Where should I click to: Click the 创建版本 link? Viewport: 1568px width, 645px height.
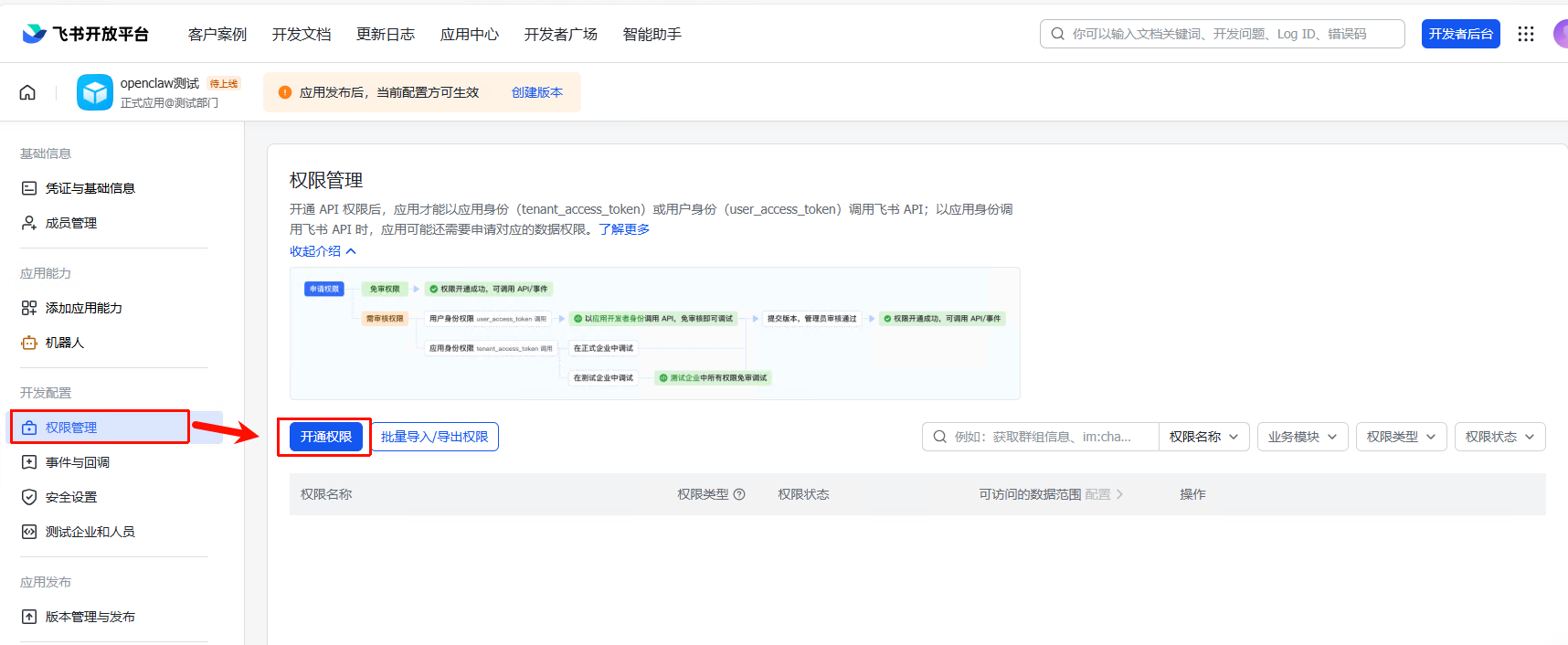(x=537, y=92)
